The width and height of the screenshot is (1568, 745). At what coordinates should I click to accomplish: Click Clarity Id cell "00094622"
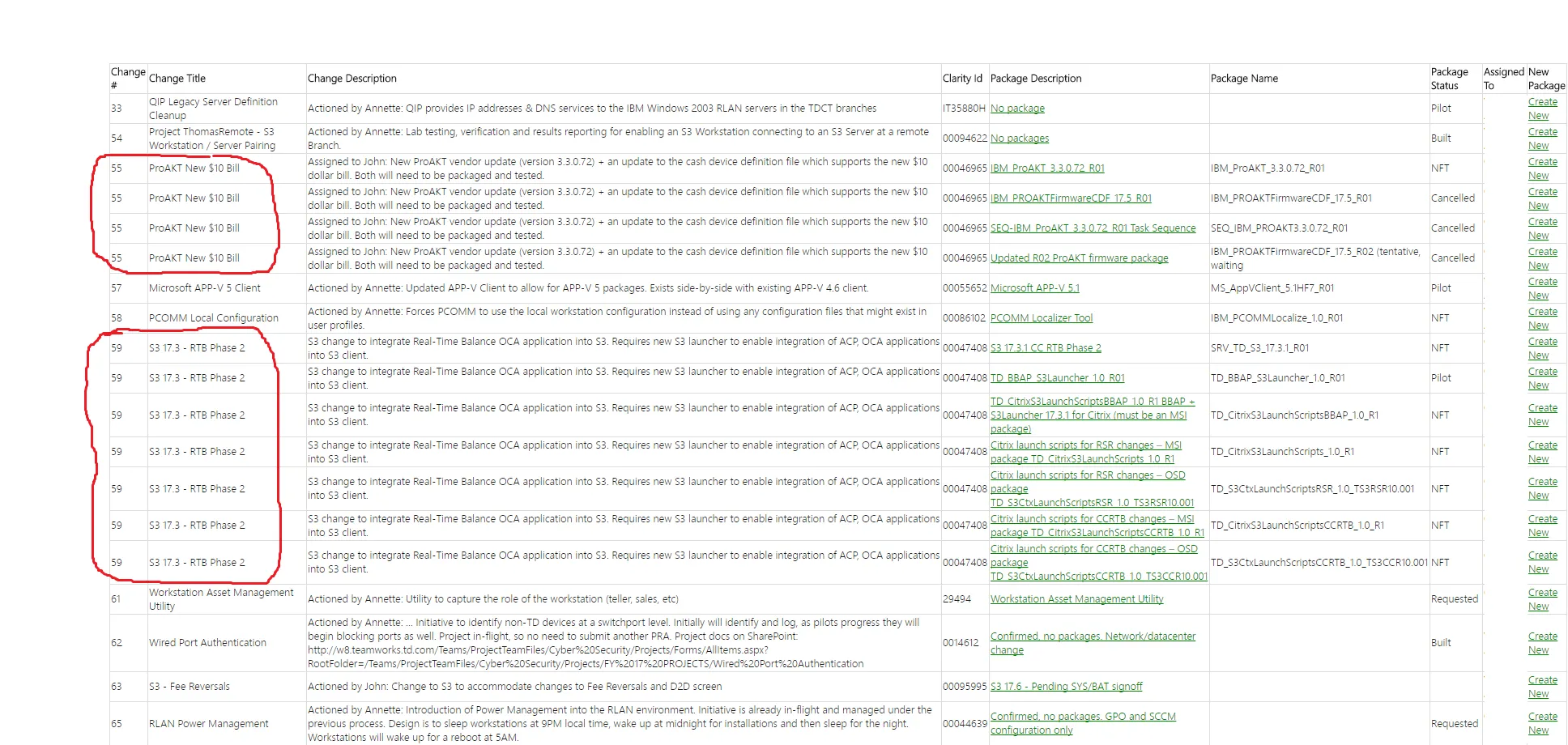965,138
